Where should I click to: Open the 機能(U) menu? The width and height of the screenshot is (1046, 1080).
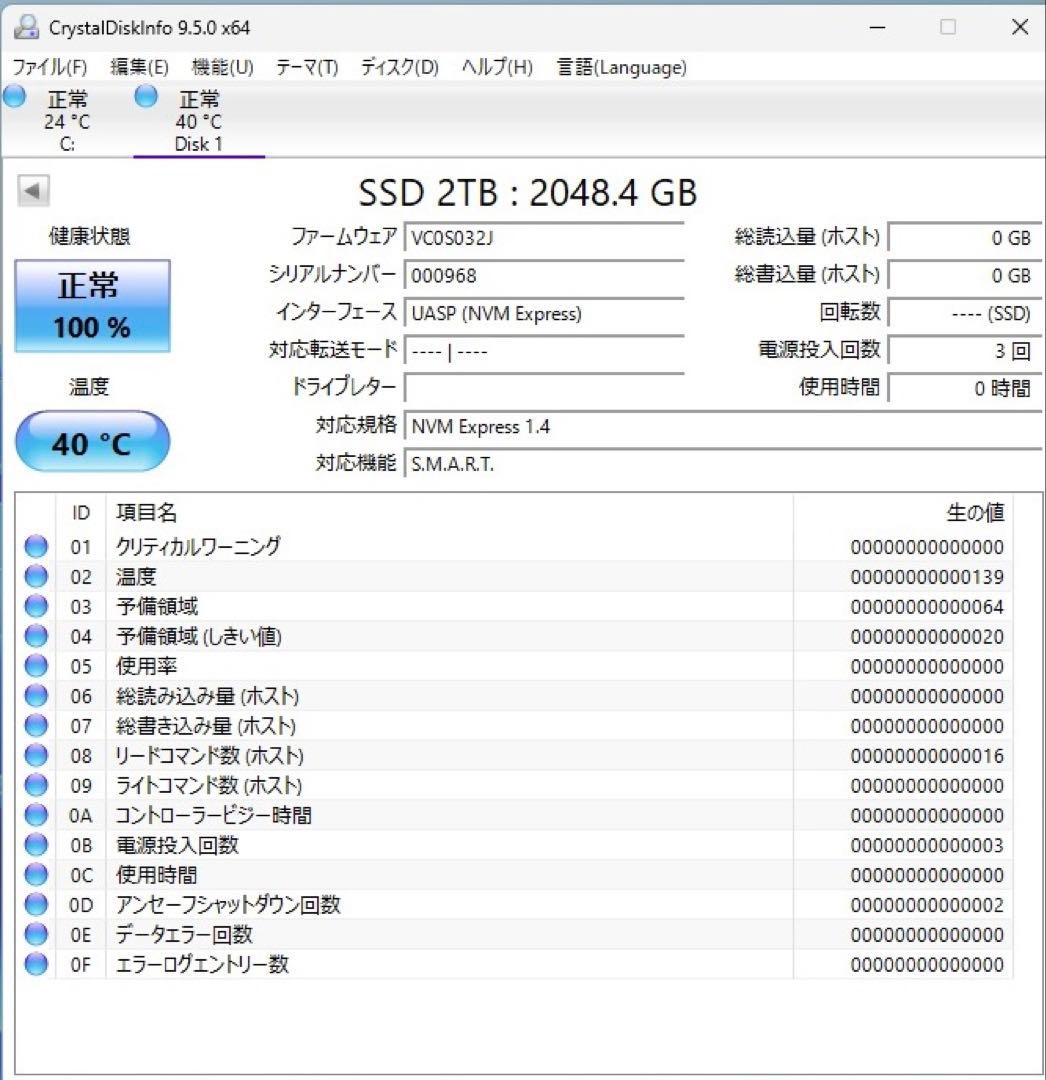coord(222,67)
